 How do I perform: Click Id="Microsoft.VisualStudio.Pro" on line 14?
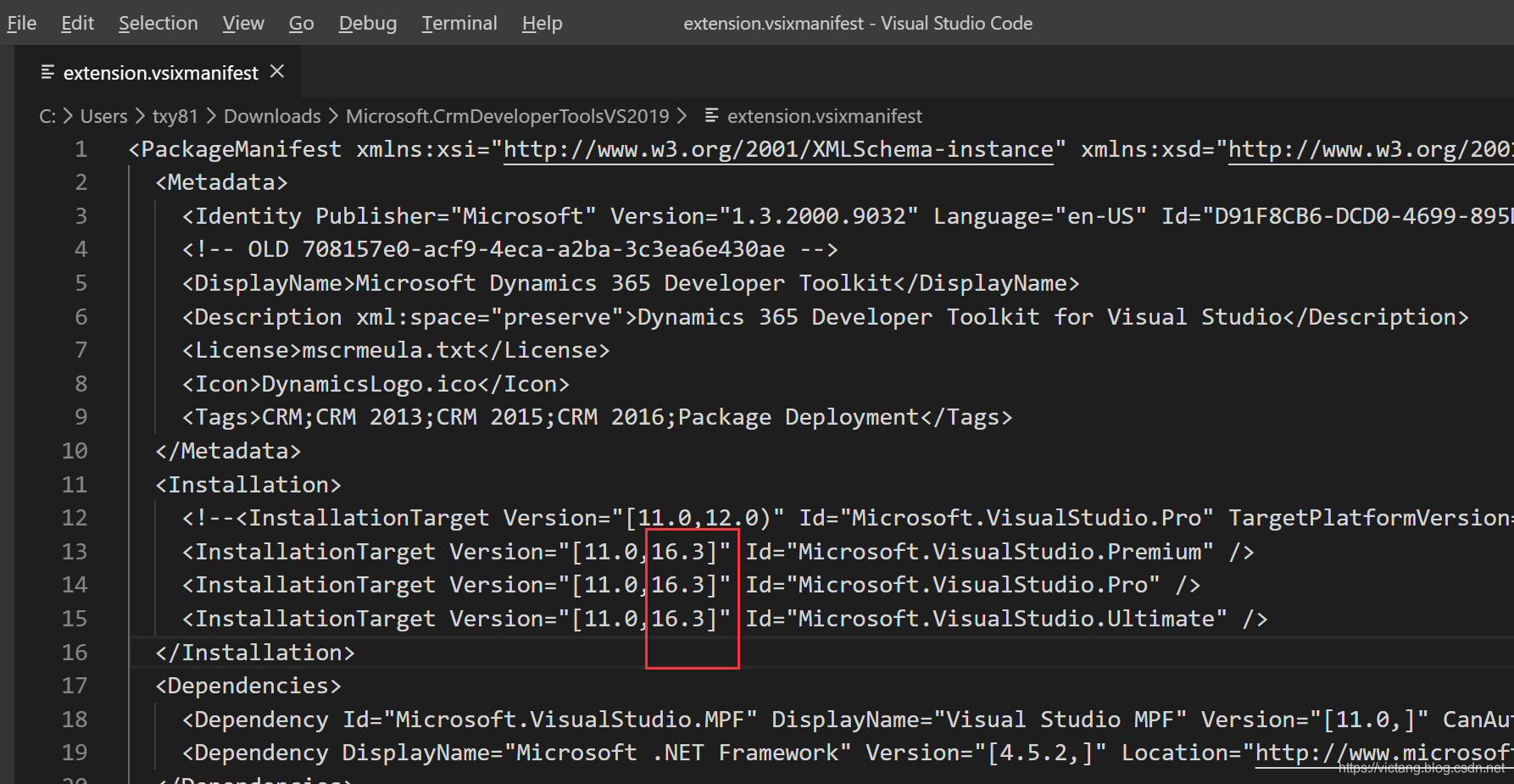coord(953,585)
